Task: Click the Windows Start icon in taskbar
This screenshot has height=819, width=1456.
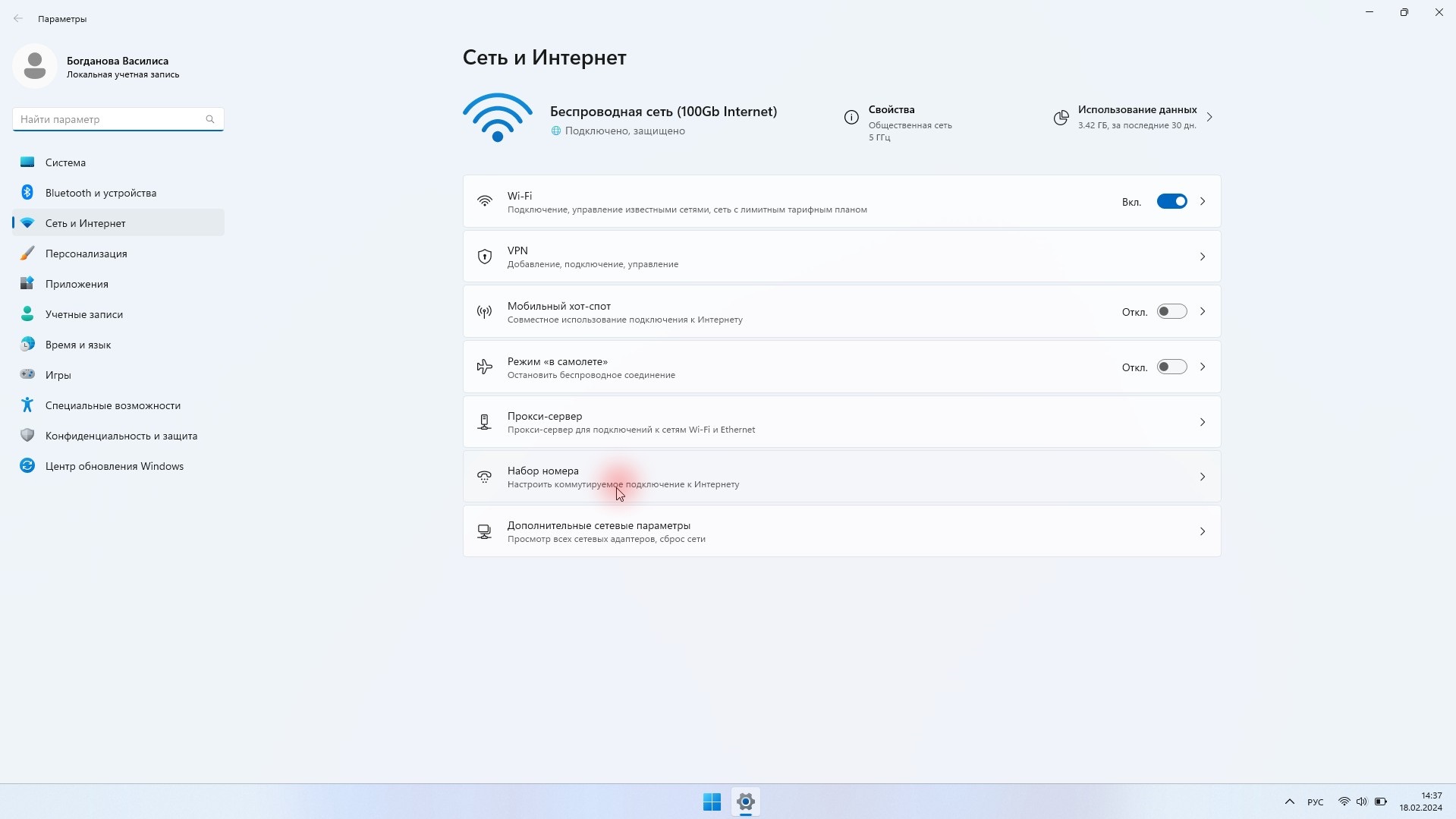Action: click(x=712, y=802)
